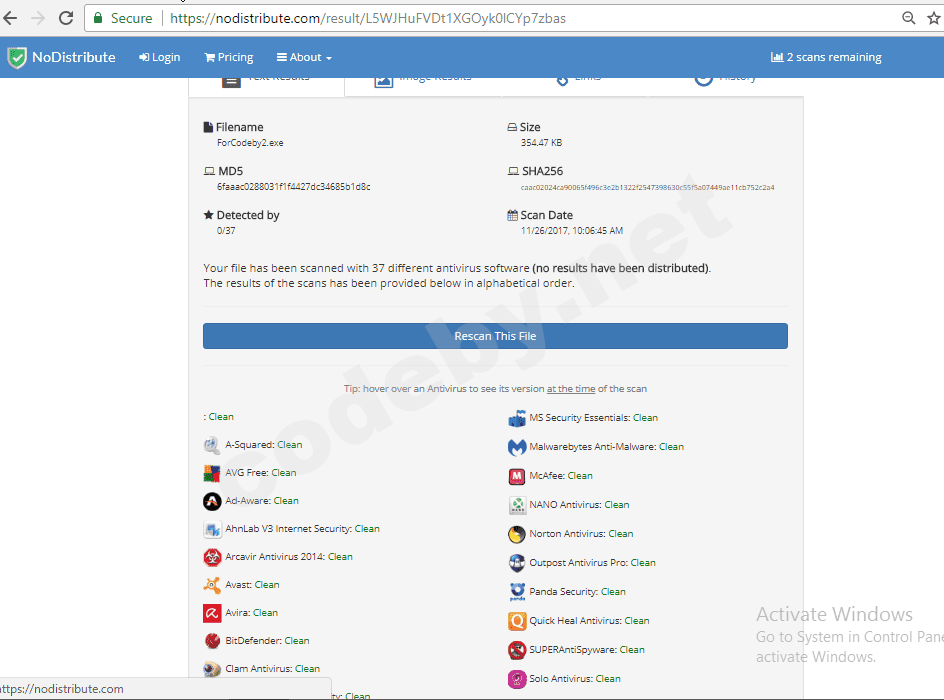Click the 2 scans remaining indicator
Viewport: 944px width, 700px height.
click(826, 57)
